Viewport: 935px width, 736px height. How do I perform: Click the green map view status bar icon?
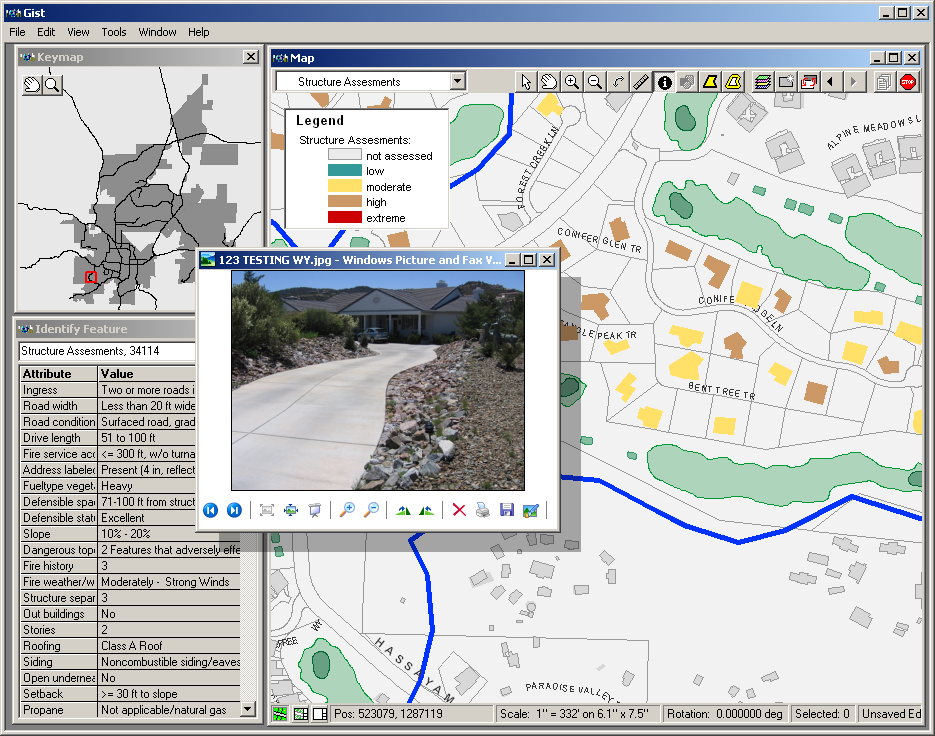[280, 714]
